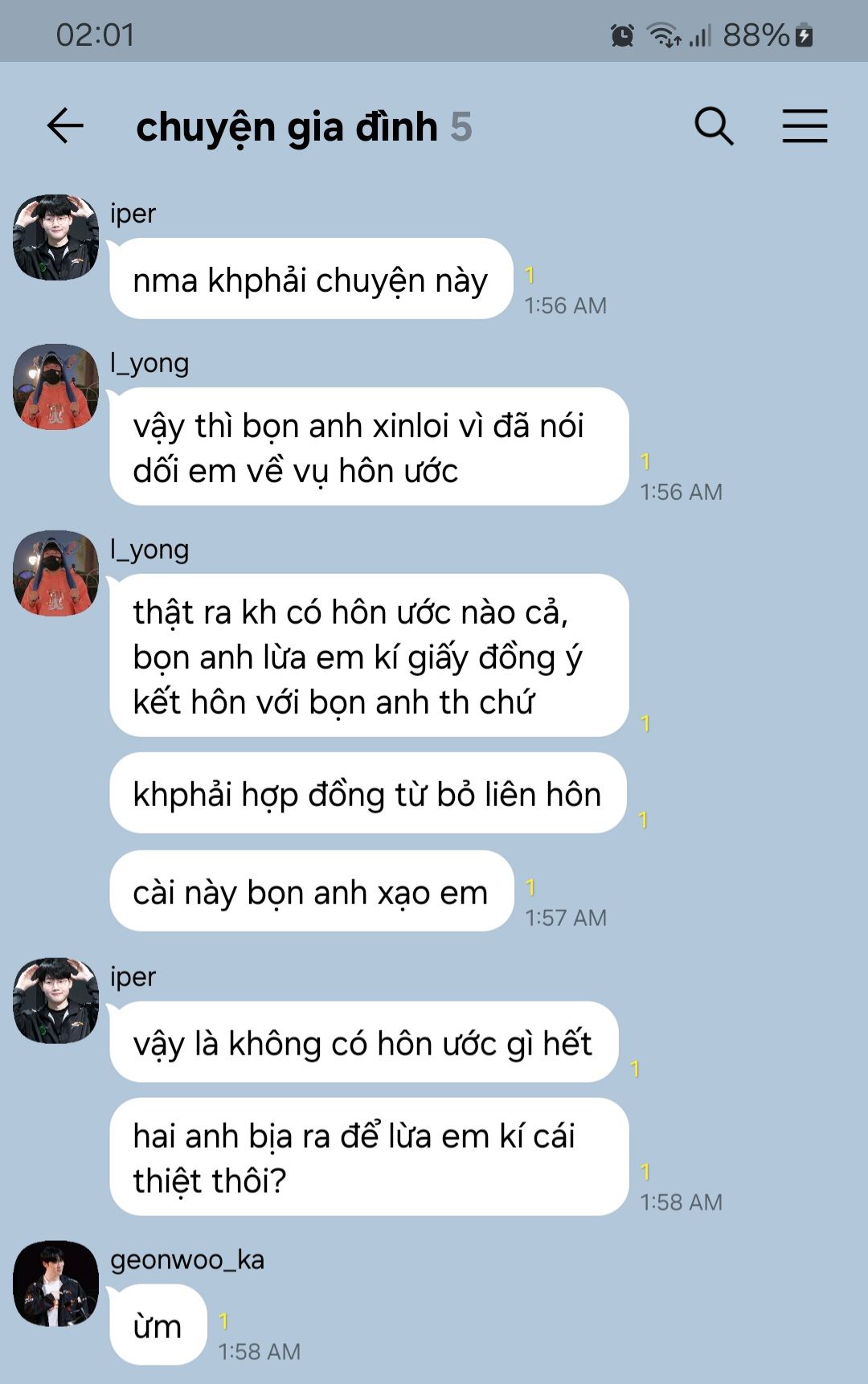Open geonwoo_ka's profile picture
Screen dimensions: 868x1384
[x=55, y=1284]
